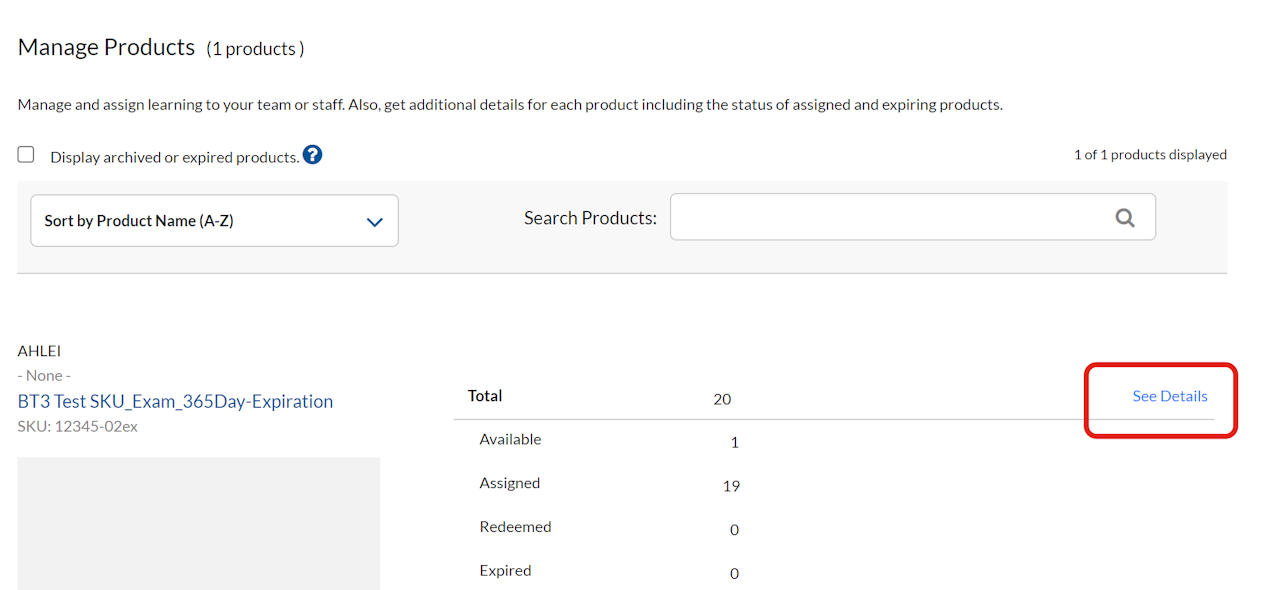Select the Available row label
The width and height of the screenshot is (1280, 590).
510,439
